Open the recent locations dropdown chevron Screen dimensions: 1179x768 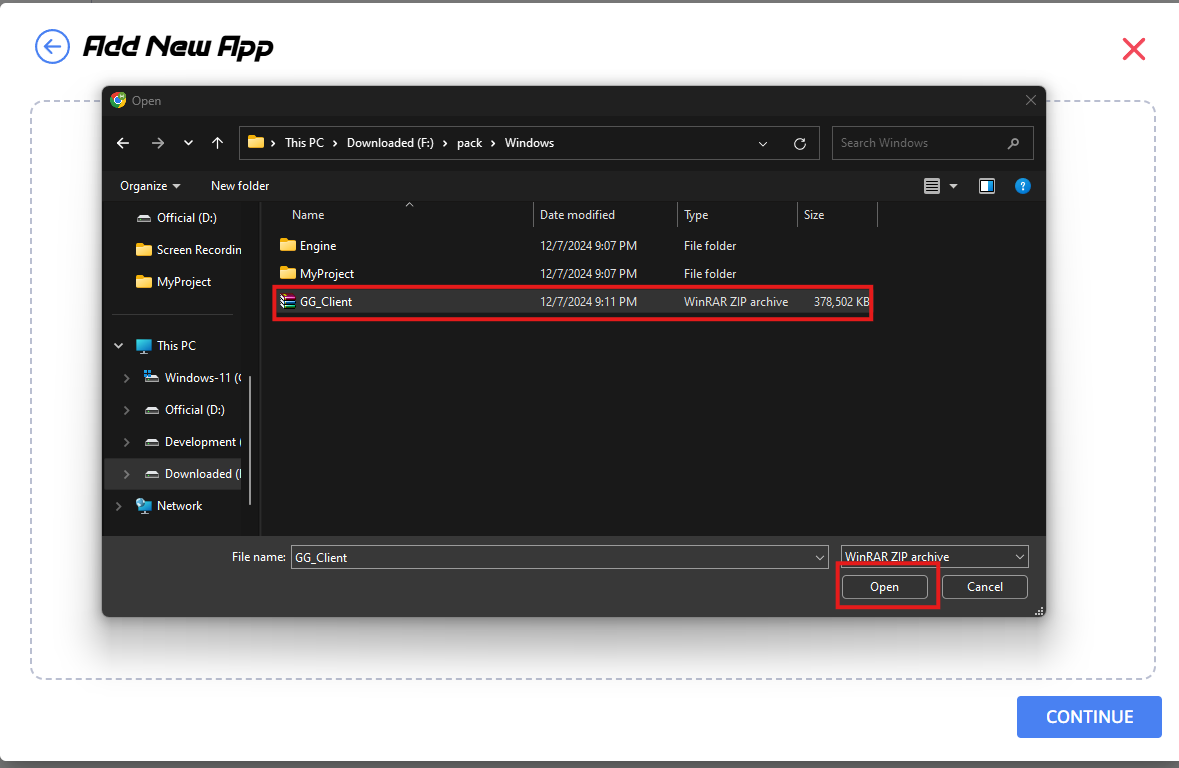pyautogui.click(x=188, y=143)
